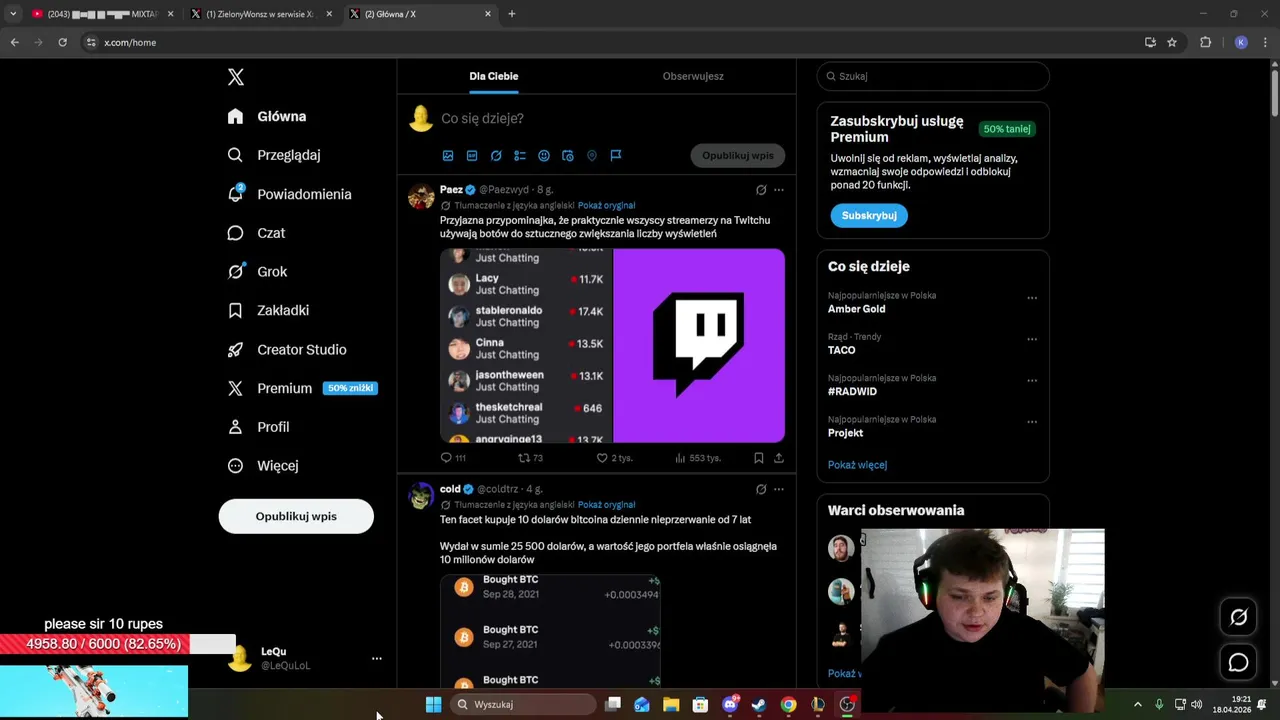The height and width of the screenshot is (720, 1280).
Task: Open Grok enhance icon in composer
Action: (x=496, y=156)
